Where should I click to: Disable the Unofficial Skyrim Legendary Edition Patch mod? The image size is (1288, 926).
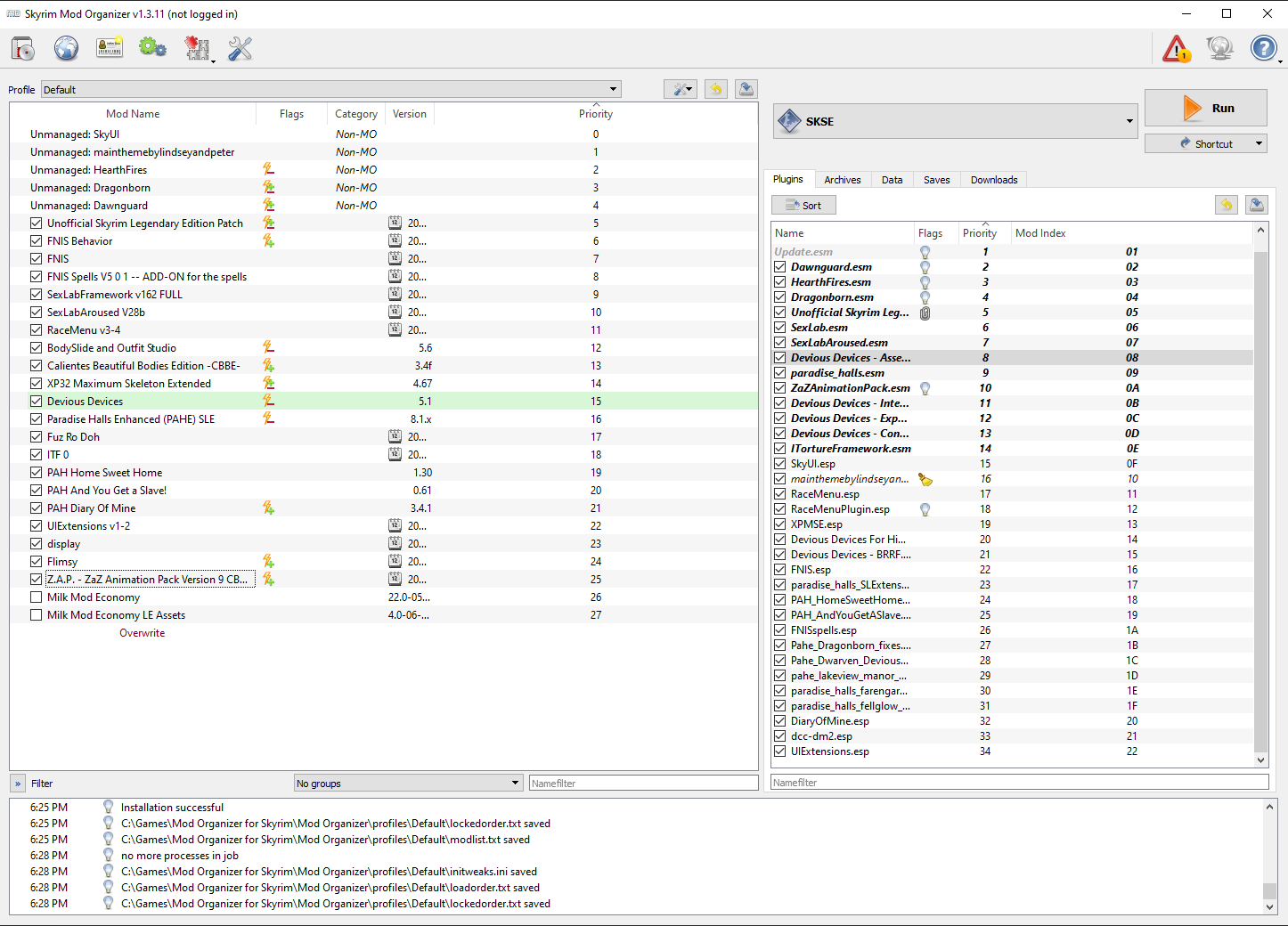point(36,223)
